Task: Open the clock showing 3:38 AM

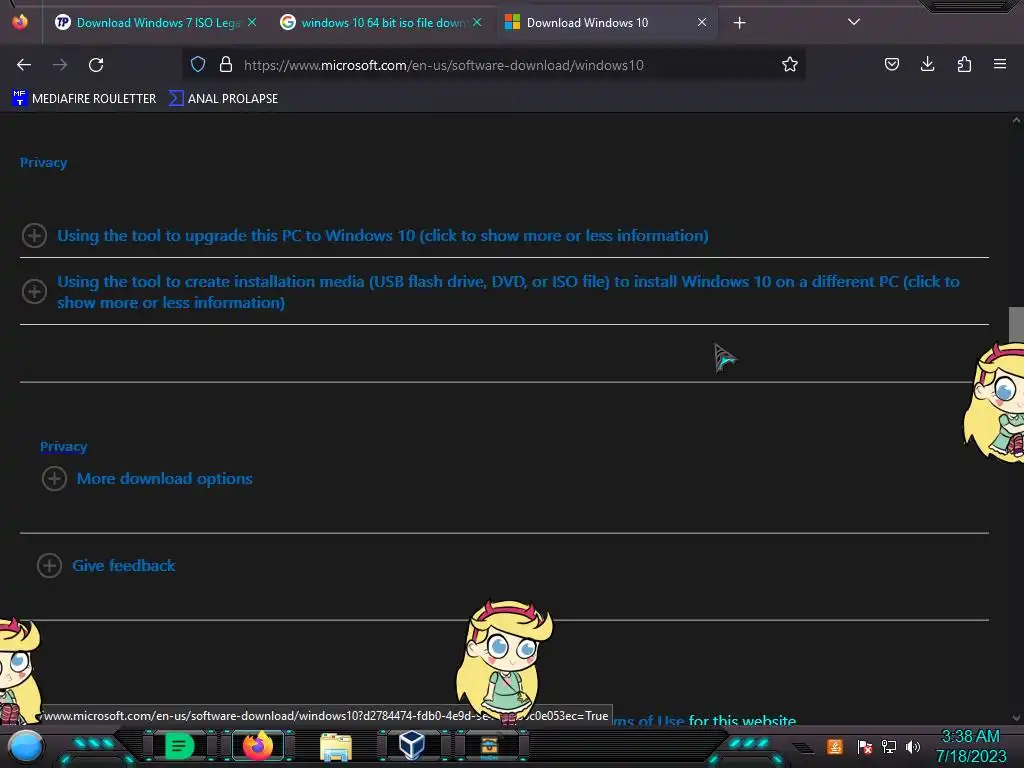Action: pos(970,746)
